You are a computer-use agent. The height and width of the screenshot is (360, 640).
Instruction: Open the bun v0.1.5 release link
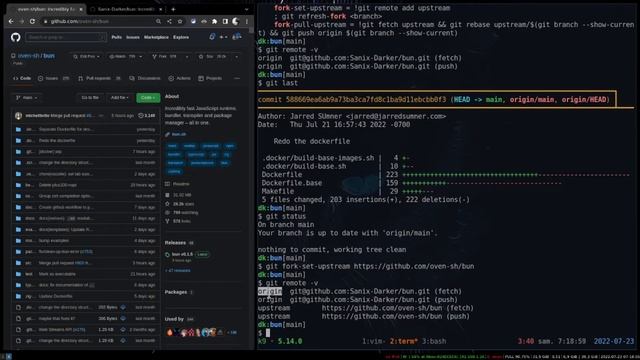(182, 254)
